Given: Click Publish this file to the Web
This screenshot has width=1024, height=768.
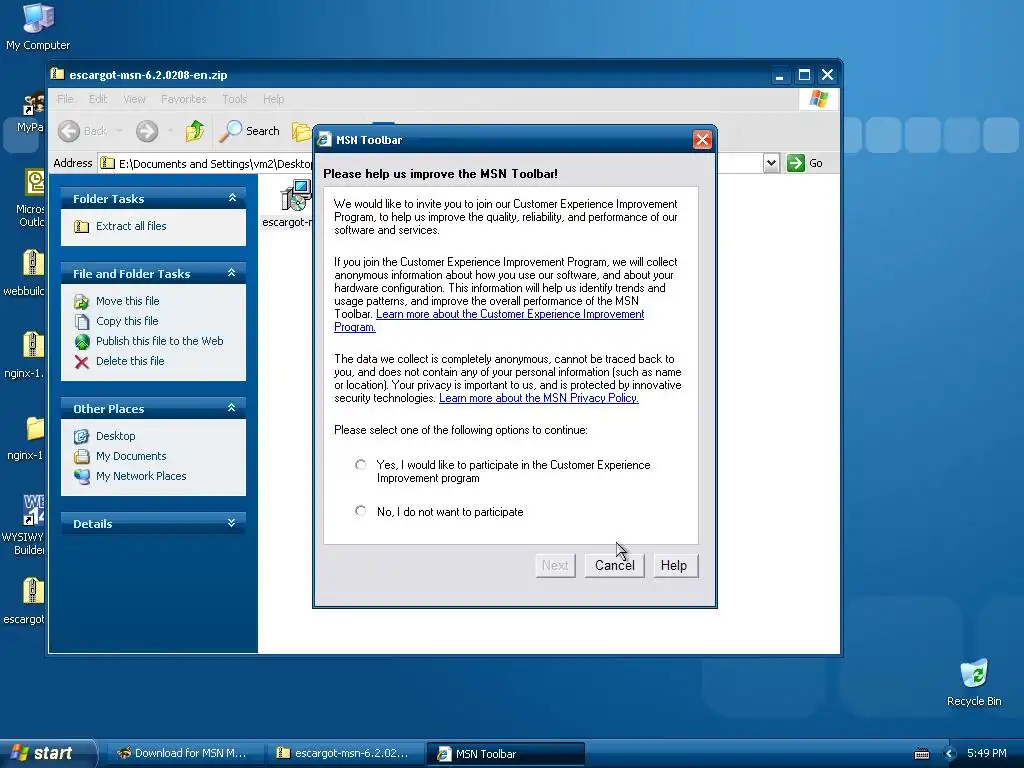Looking at the screenshot, I should tap(159, 341).
